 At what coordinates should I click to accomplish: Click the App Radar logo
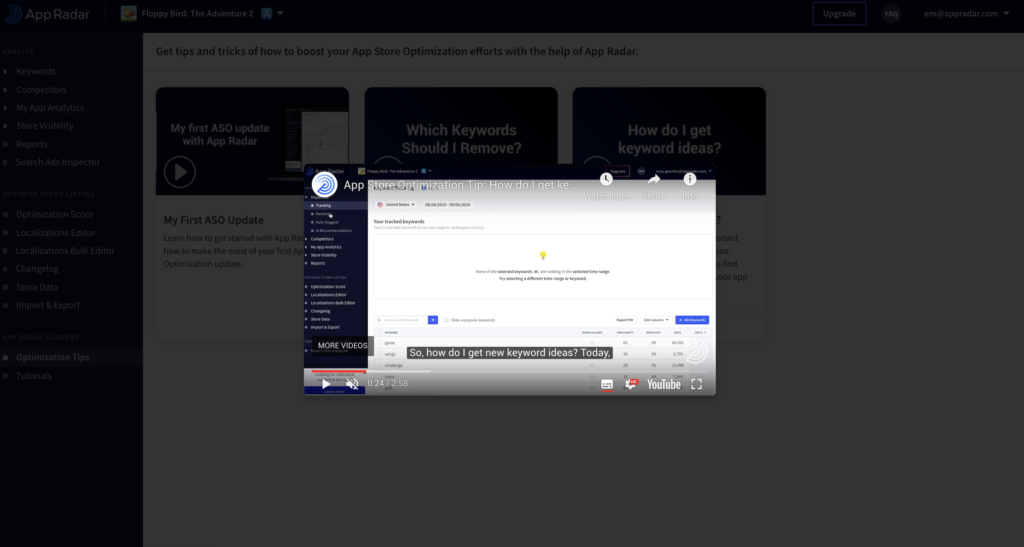(x=47, y=14)
